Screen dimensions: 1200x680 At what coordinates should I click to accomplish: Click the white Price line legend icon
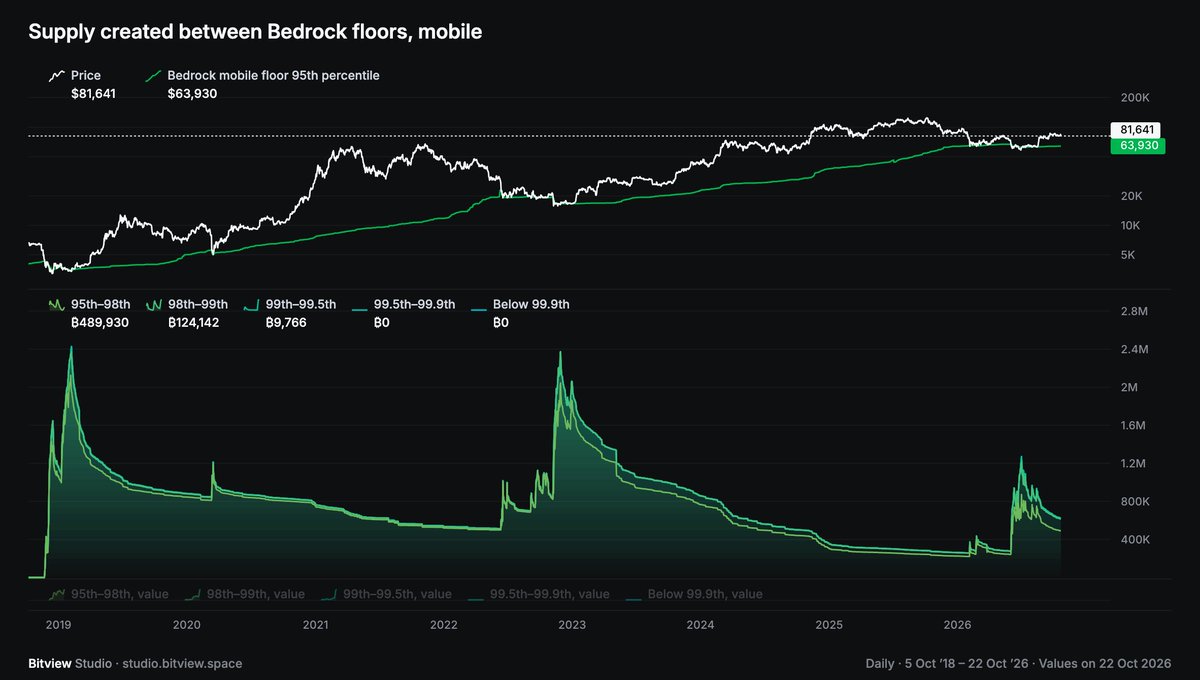(56, 76)
